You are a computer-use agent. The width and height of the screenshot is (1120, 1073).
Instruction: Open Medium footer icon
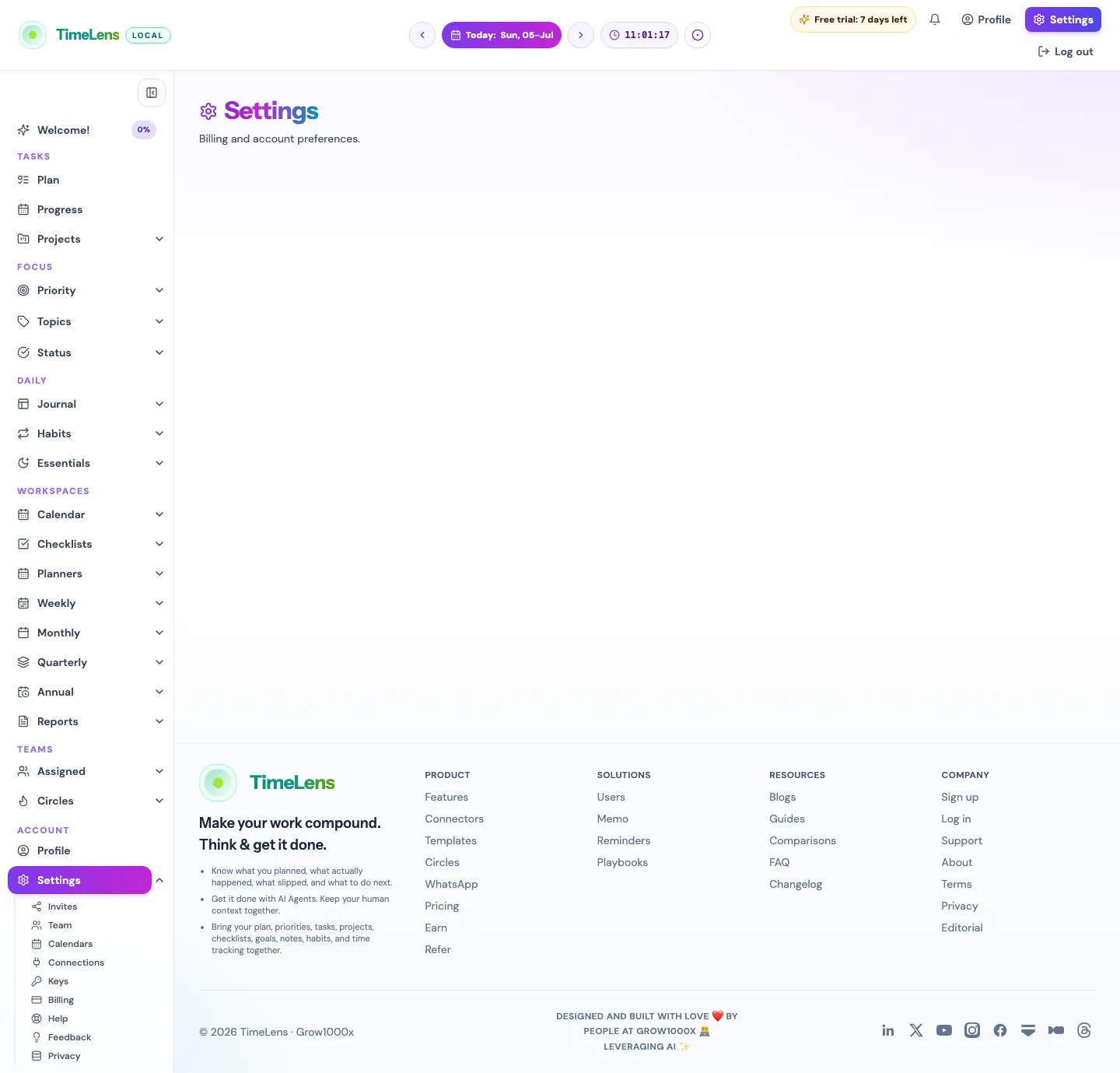tap(1056, 1030)
